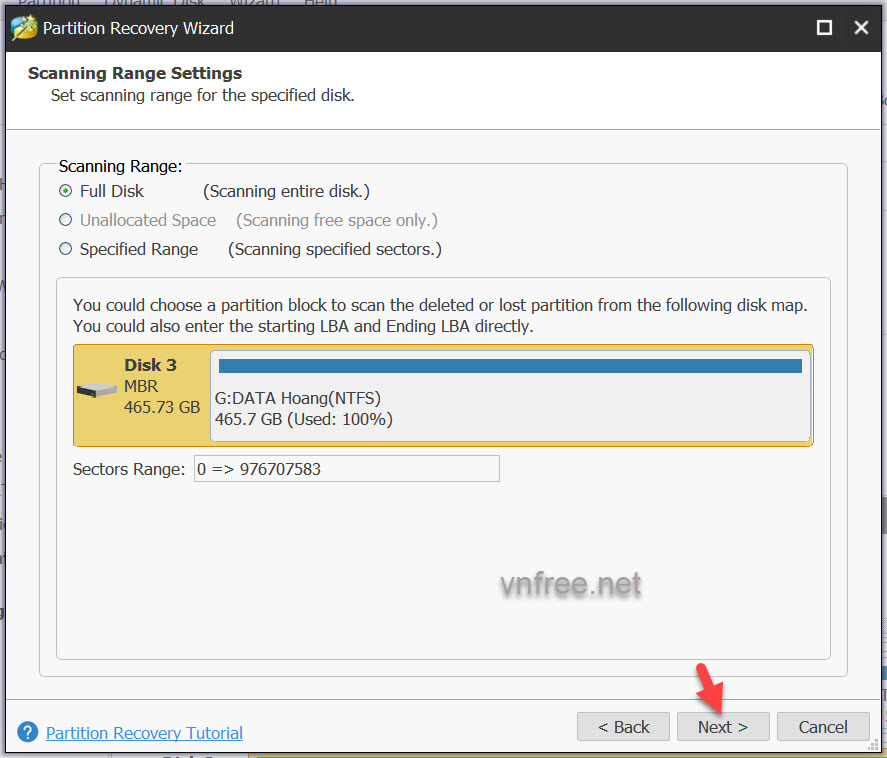Viewport: 887px width, 758px height.
Task: Click the Partition Recovery Wizard title bar icon
Action: pyautogui.click(x=25, y=27)
